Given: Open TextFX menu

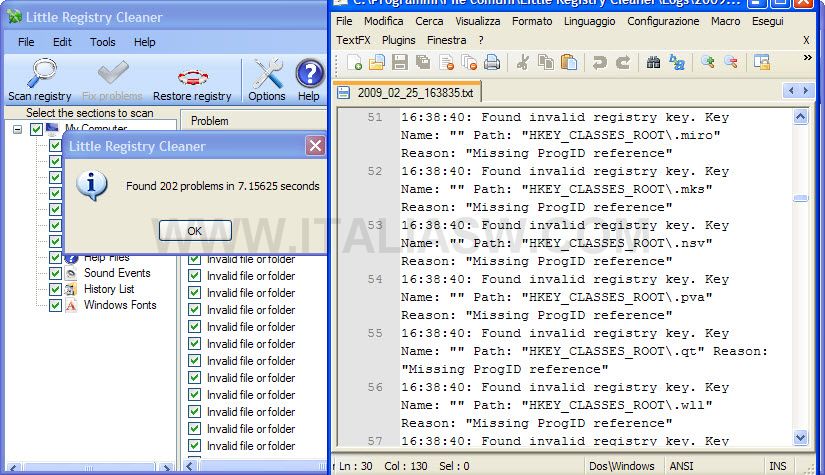Looking at the screenshot, I should pos(353,40).
